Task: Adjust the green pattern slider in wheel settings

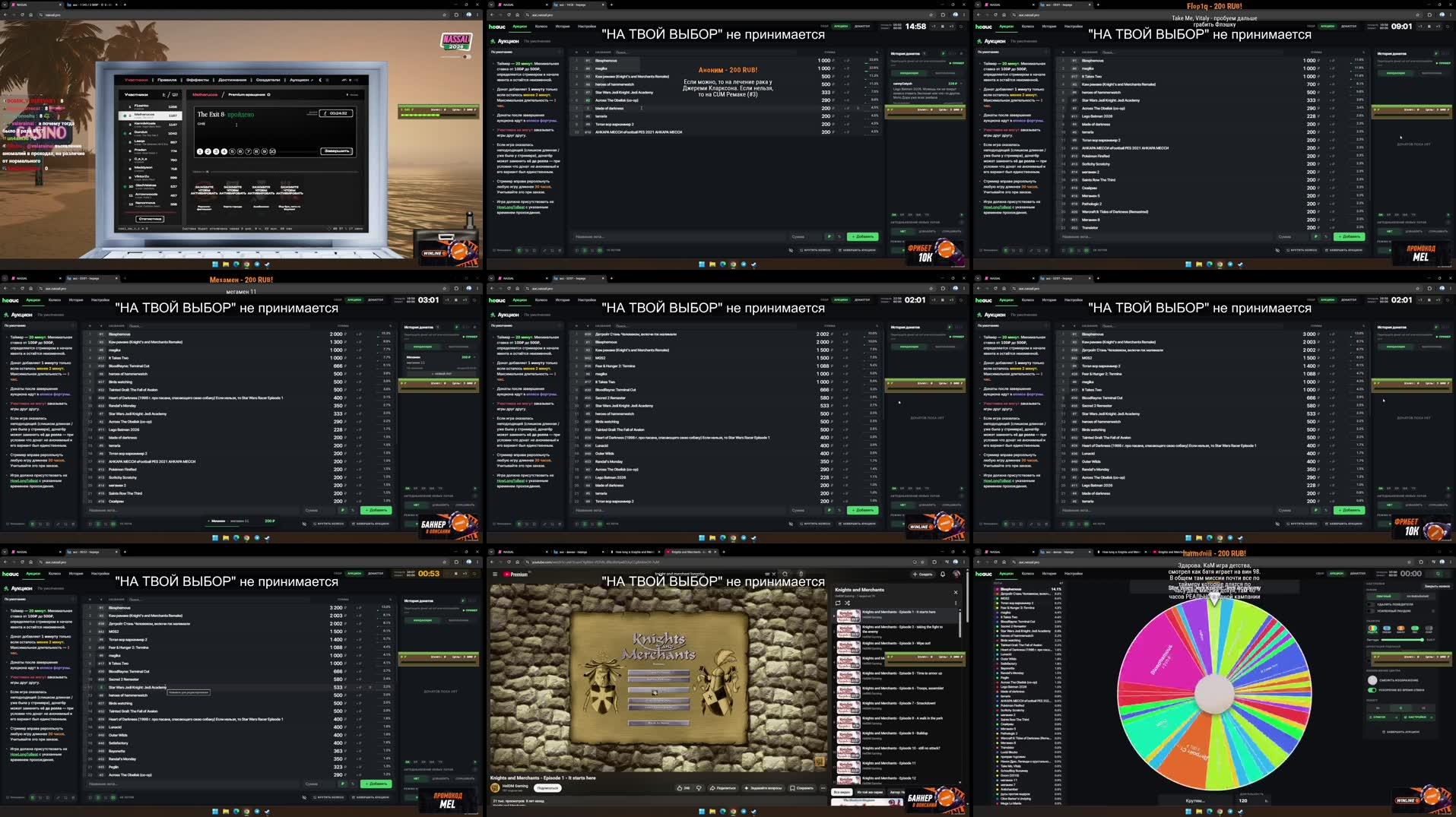Action: tap(1402, 640)
